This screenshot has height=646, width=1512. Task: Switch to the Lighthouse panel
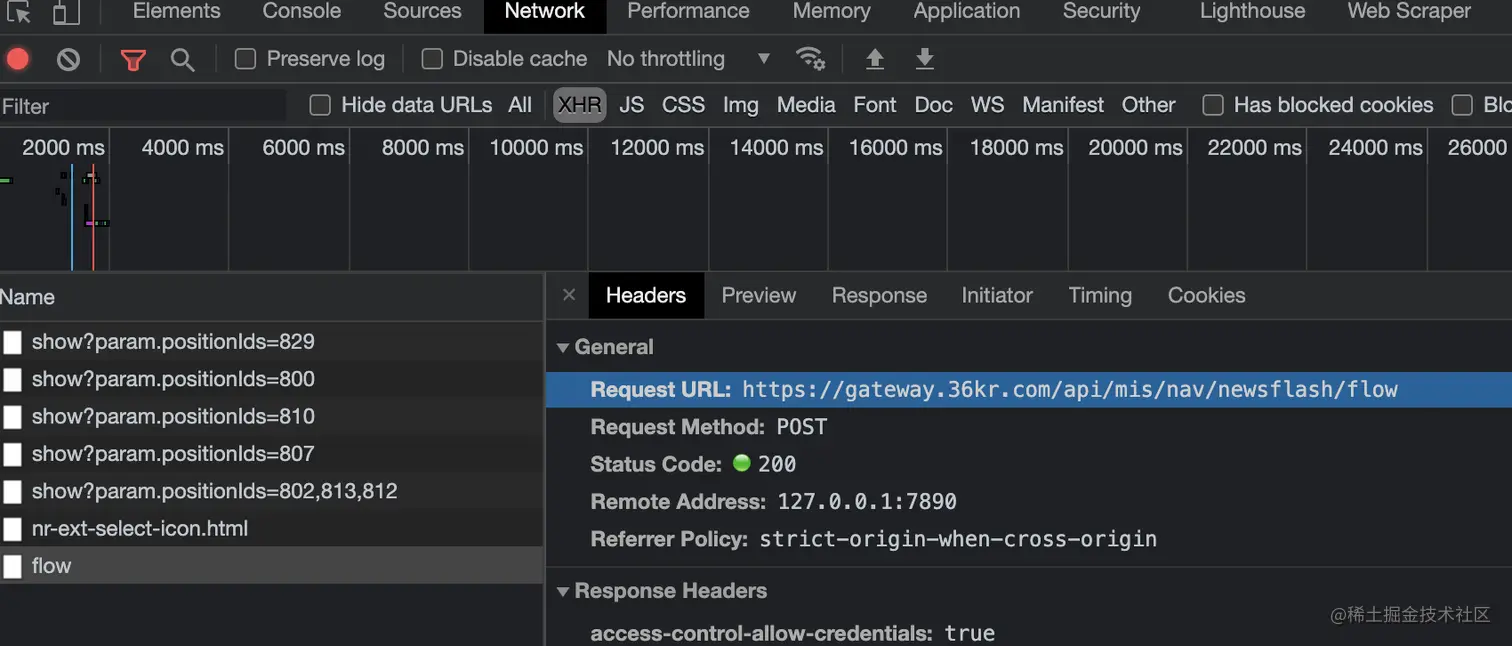(x=1252, y=12)
